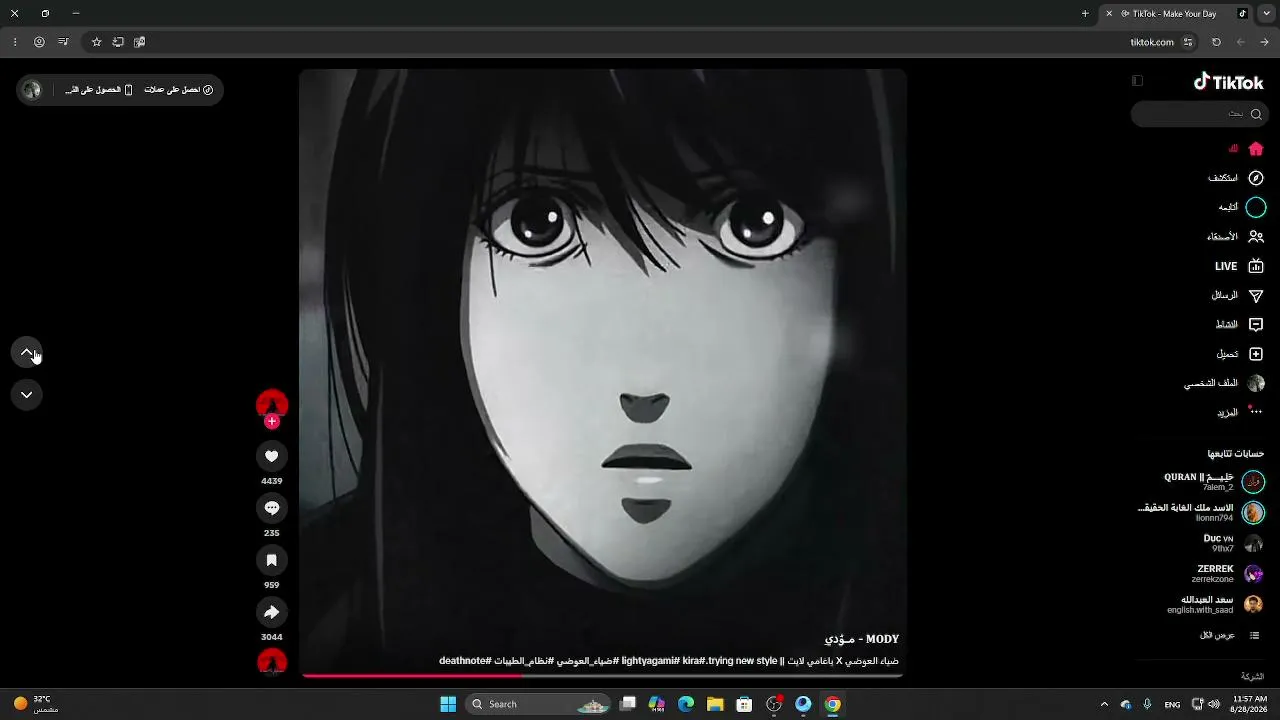Follow the creator with the red plus badge

(x=271, y=421)
